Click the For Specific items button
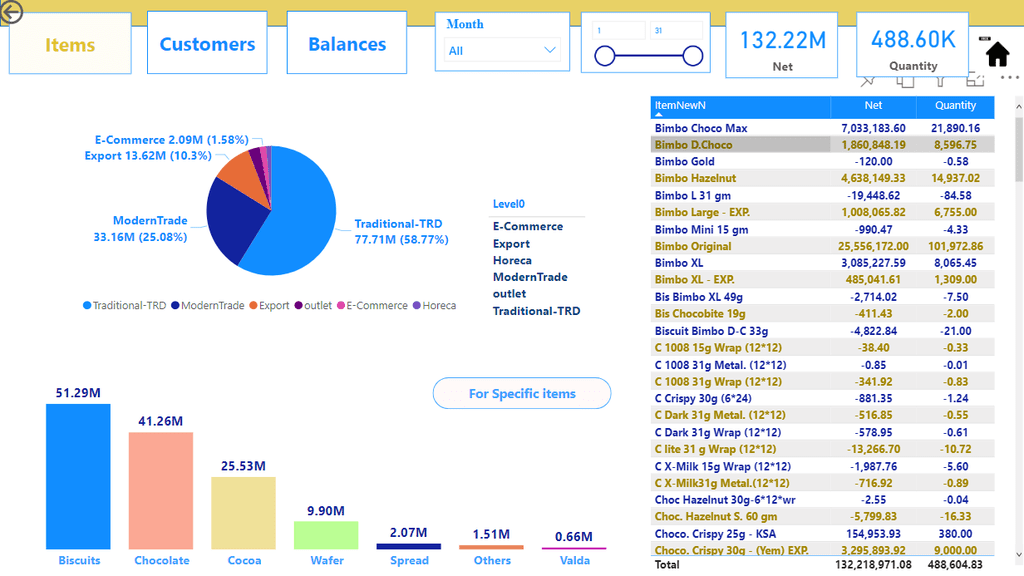This screenshot has width=1024, height=576. click(522, 394)
